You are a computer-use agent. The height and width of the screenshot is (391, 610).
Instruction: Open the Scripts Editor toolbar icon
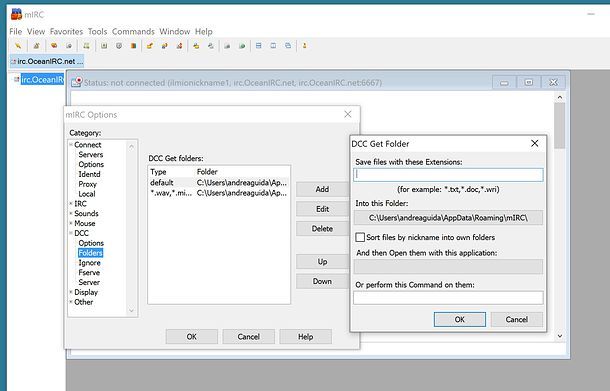click(86, 46)
